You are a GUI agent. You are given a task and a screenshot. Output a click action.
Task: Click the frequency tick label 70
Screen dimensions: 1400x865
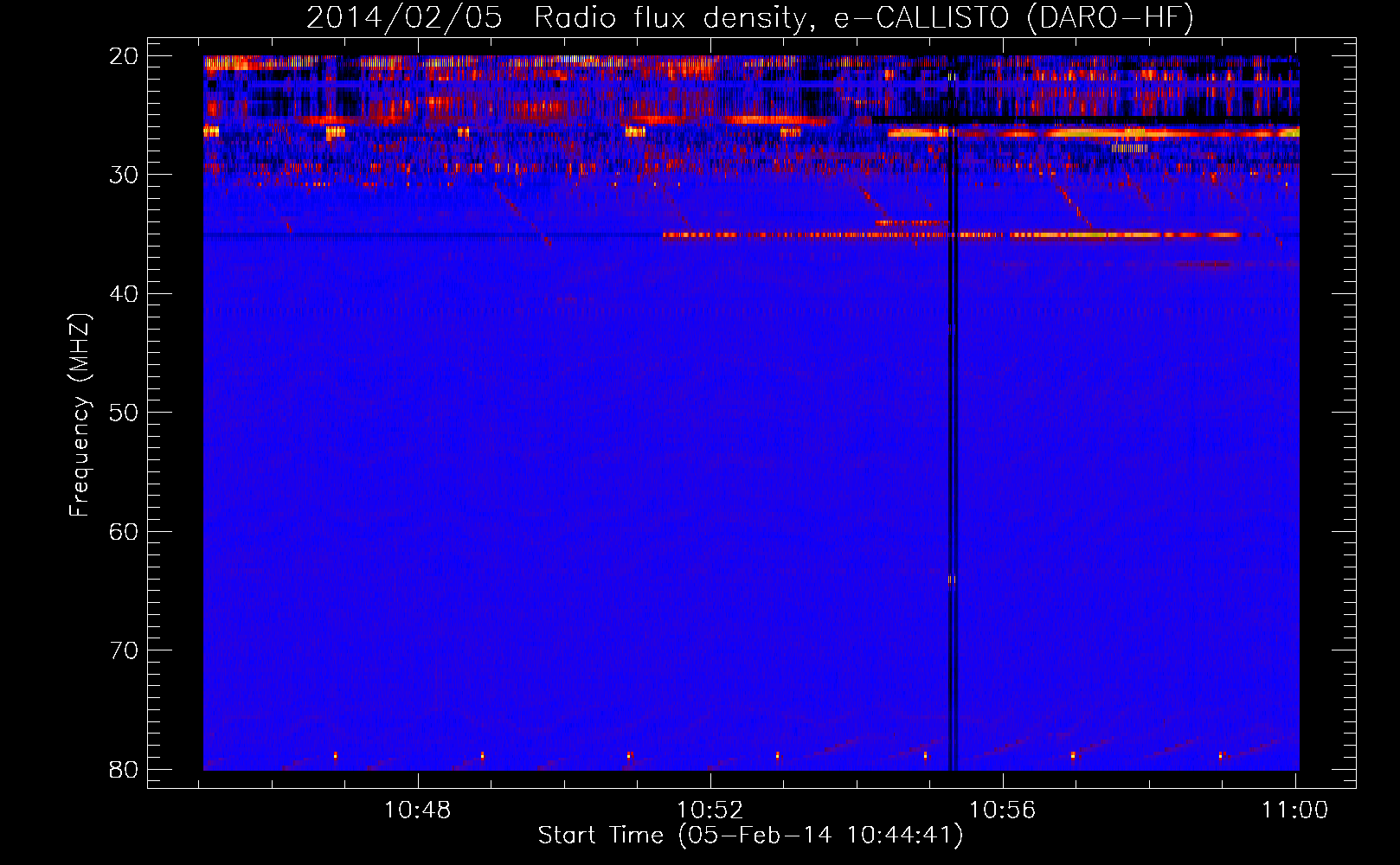(124, 650)
